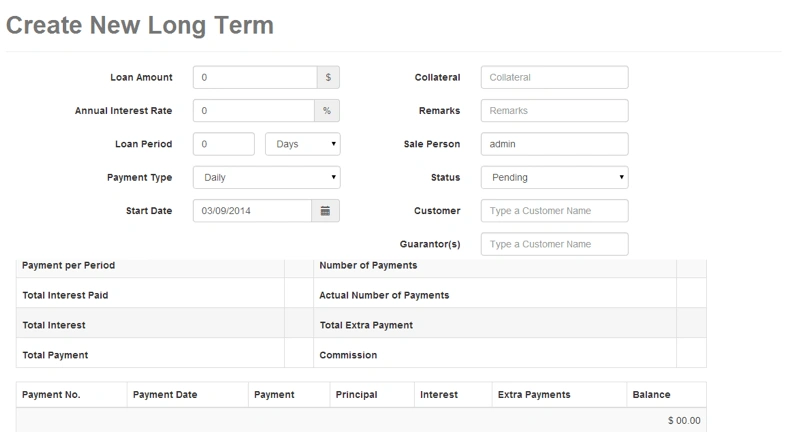Click the Guarantor(s) label
Image resolution: width=786 pixels, height=432 pixels.
click(x=430, y=244)
